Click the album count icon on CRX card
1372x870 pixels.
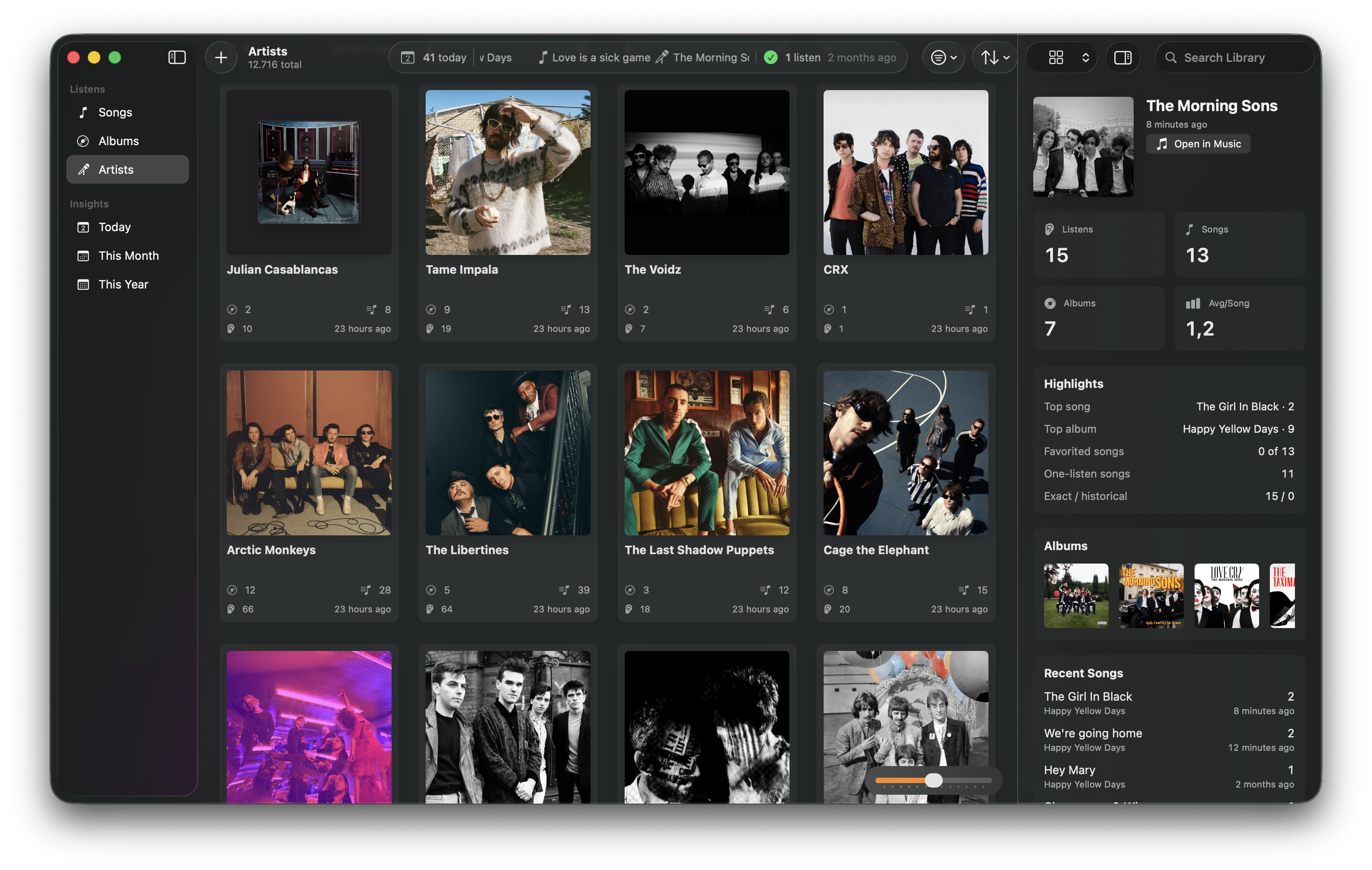[828, 310]
